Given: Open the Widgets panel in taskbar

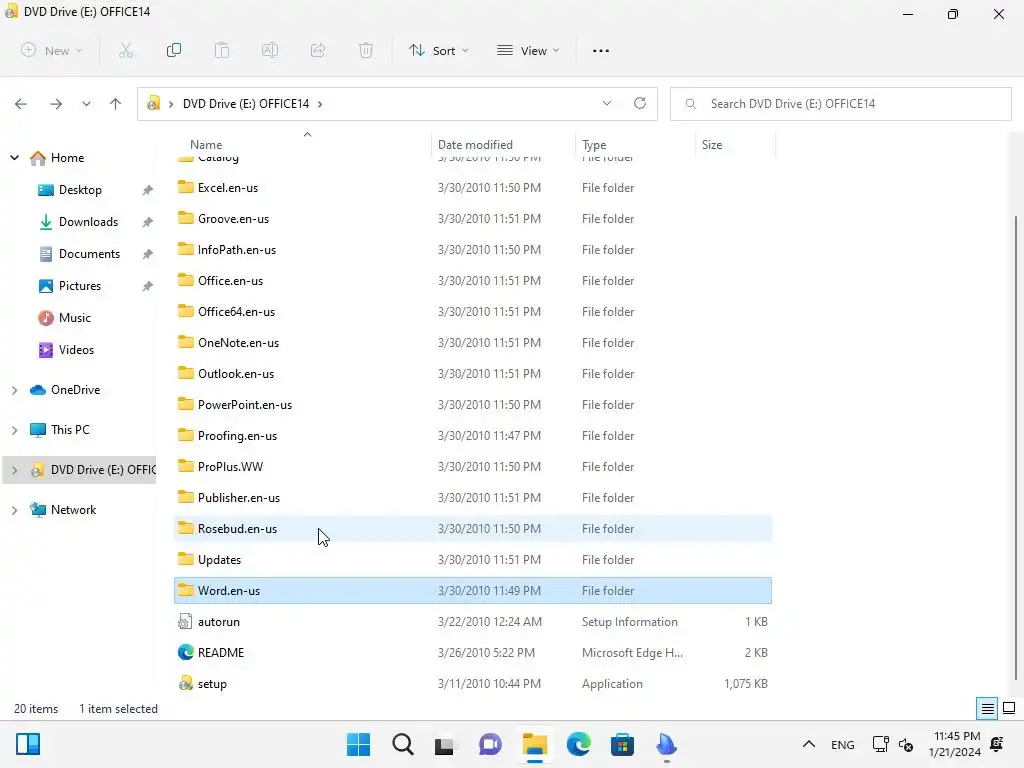Looking at the screenshot, I should [x=28, y=744].
